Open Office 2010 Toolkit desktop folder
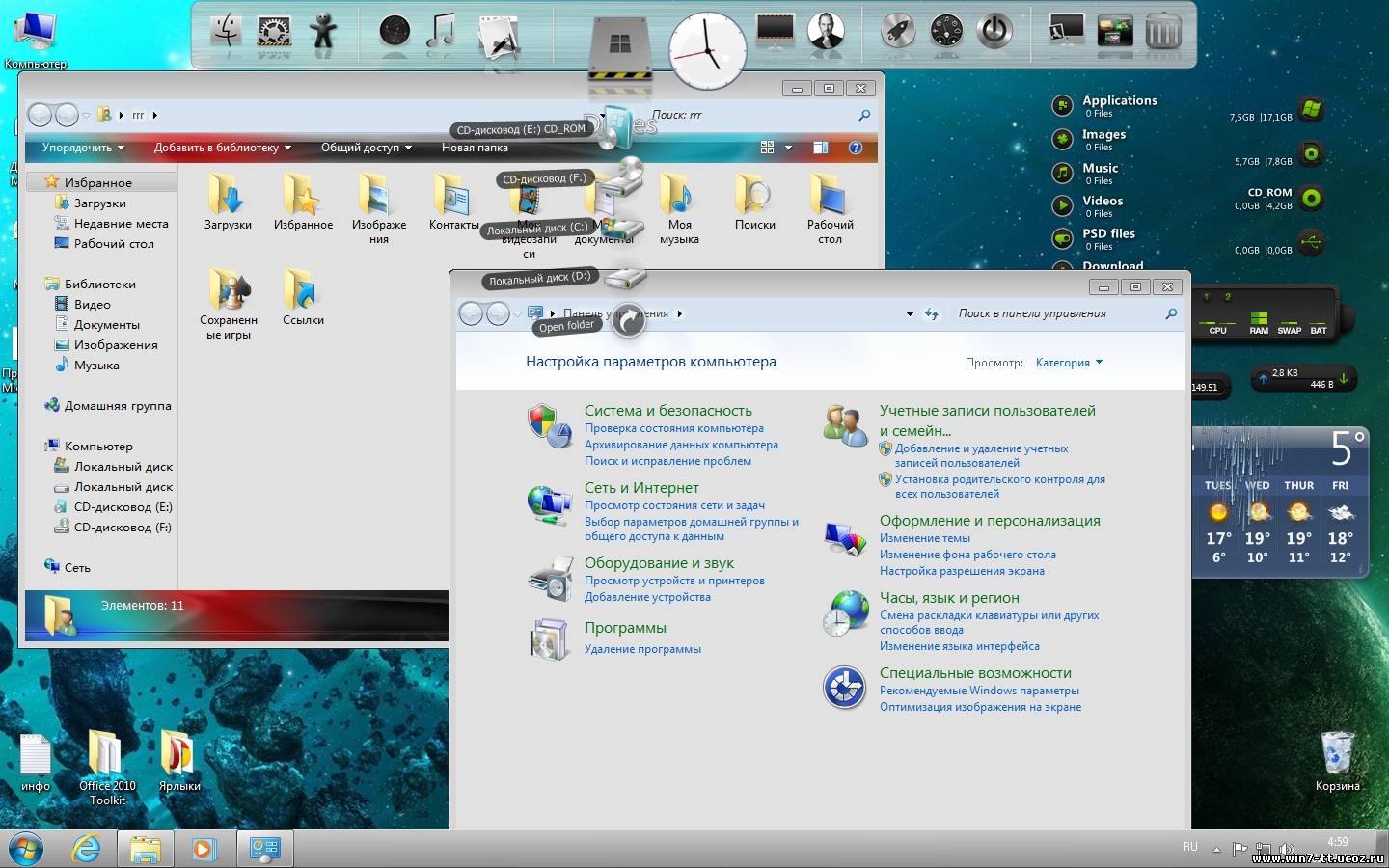The height and width of the screenshot is (868, 1389). coord(106,767)
